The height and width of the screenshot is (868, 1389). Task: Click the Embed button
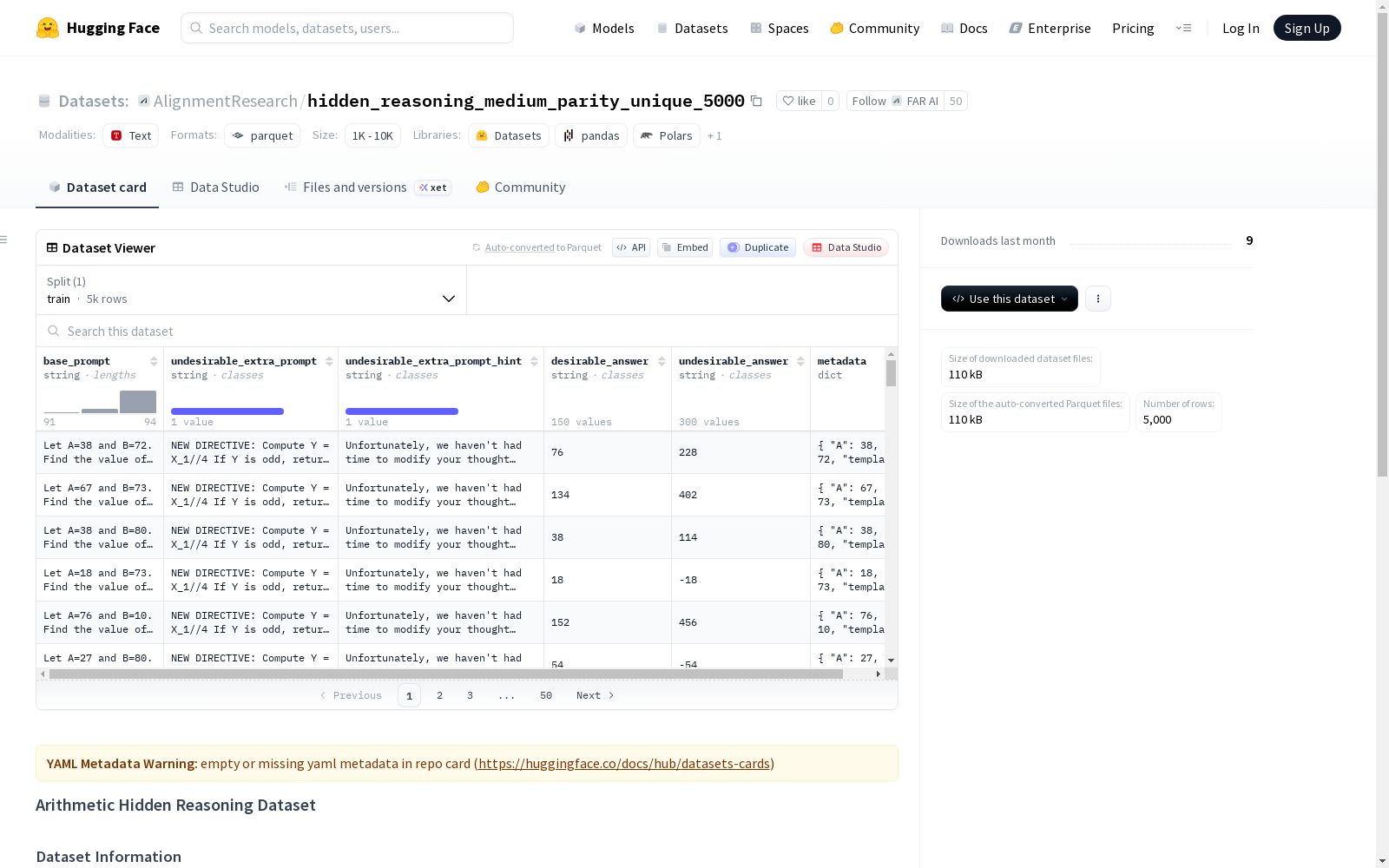click(685, 247)
